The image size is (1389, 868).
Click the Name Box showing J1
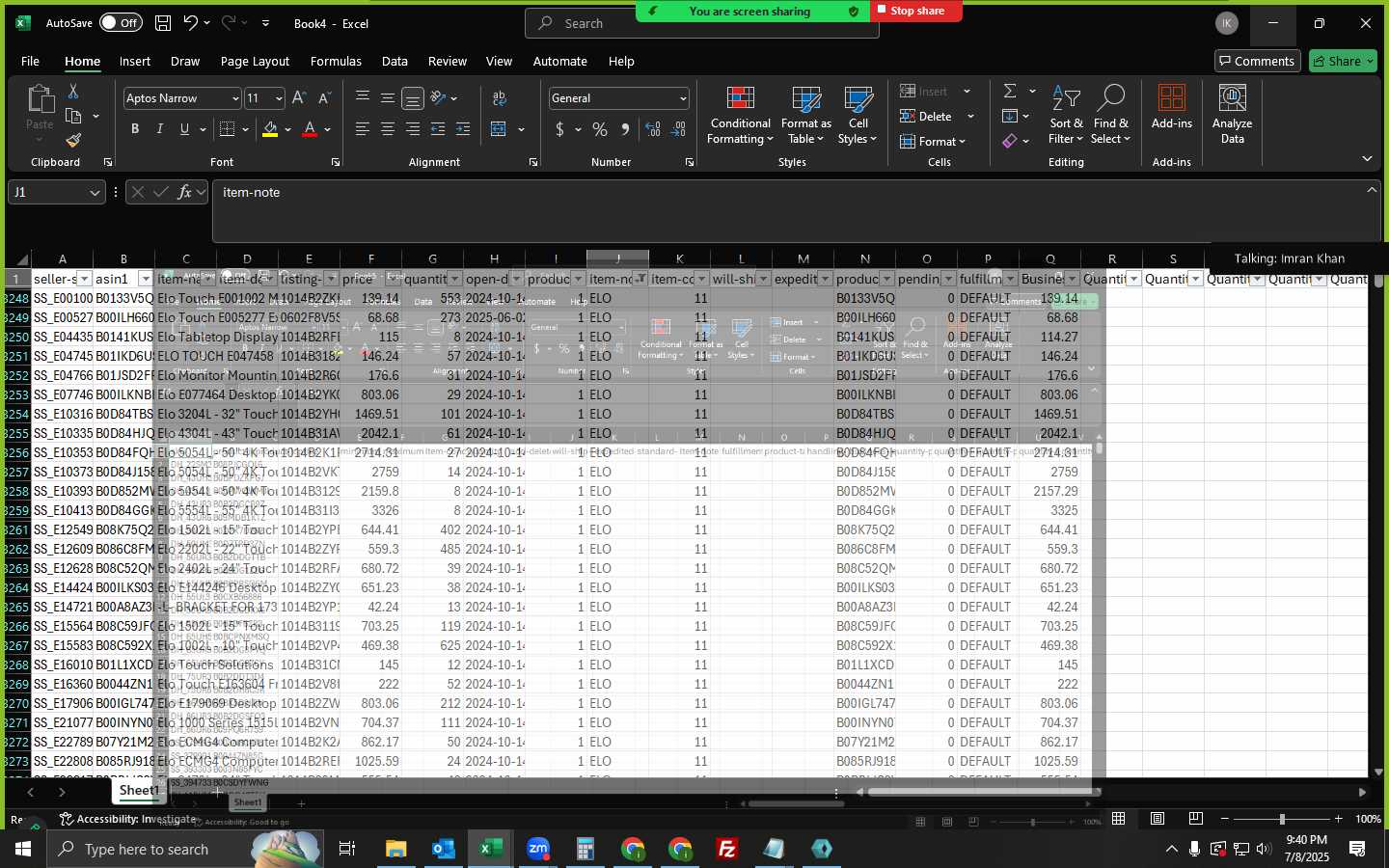click(x=56, y=192)
